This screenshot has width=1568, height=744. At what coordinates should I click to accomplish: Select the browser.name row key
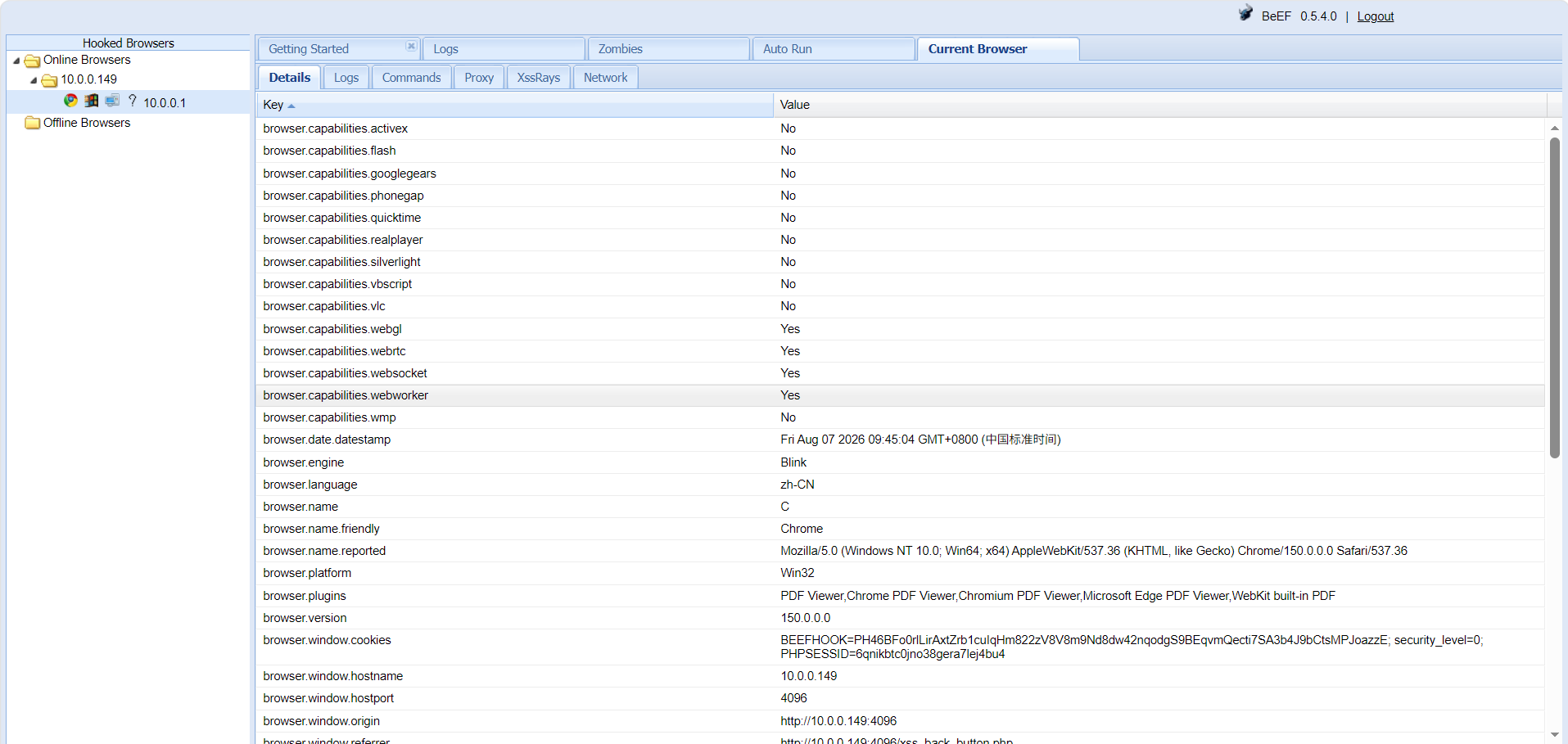(x=300, y=507)
